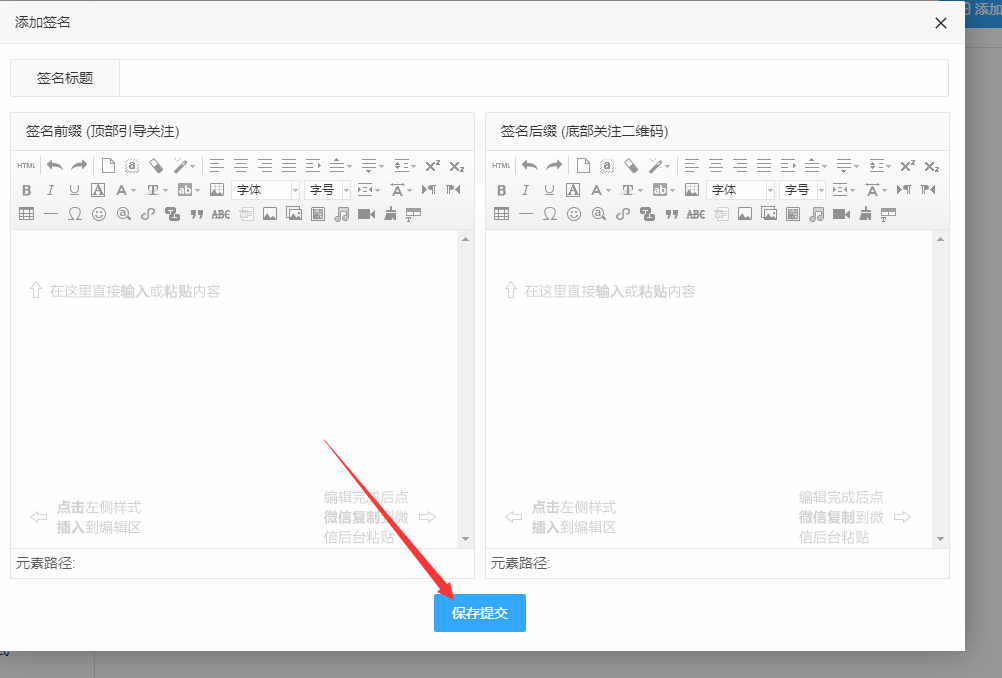Open the 字体 font dropdown in left editor
This screenshot has width=1002, height=678.
(x=263, y=189)
